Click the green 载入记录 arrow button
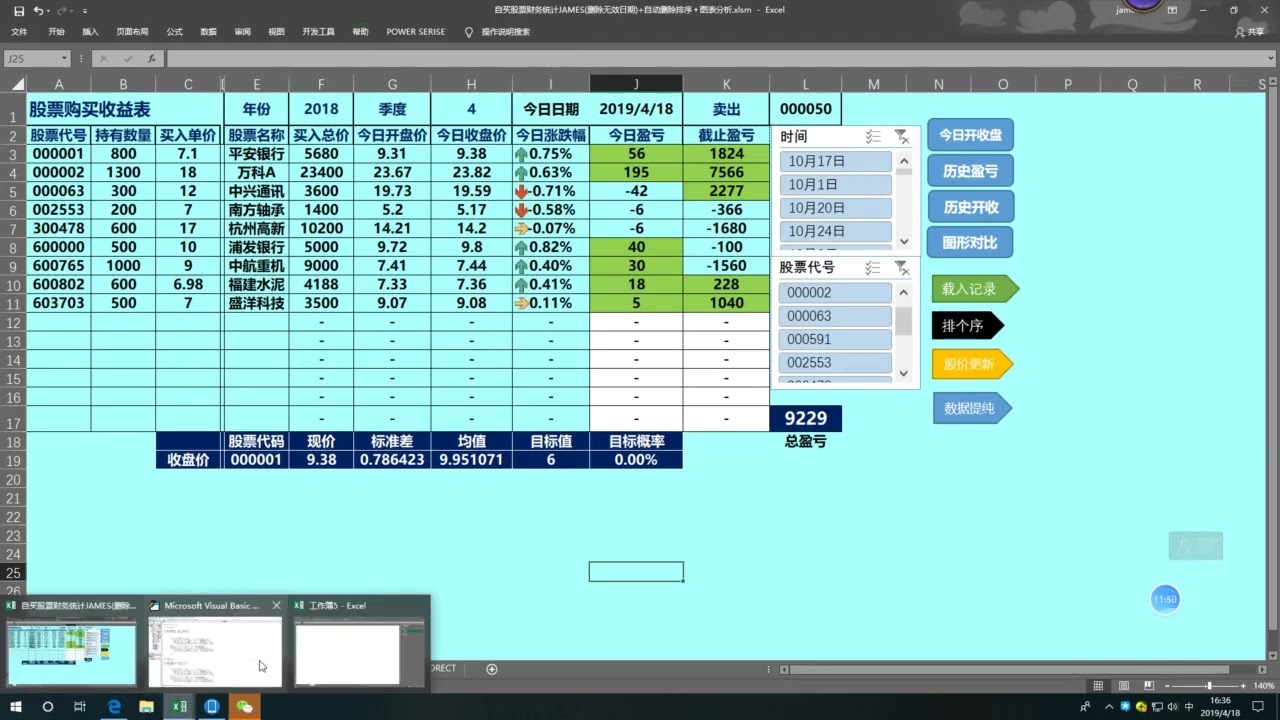1280x720 pixels. tap(975, 289)
